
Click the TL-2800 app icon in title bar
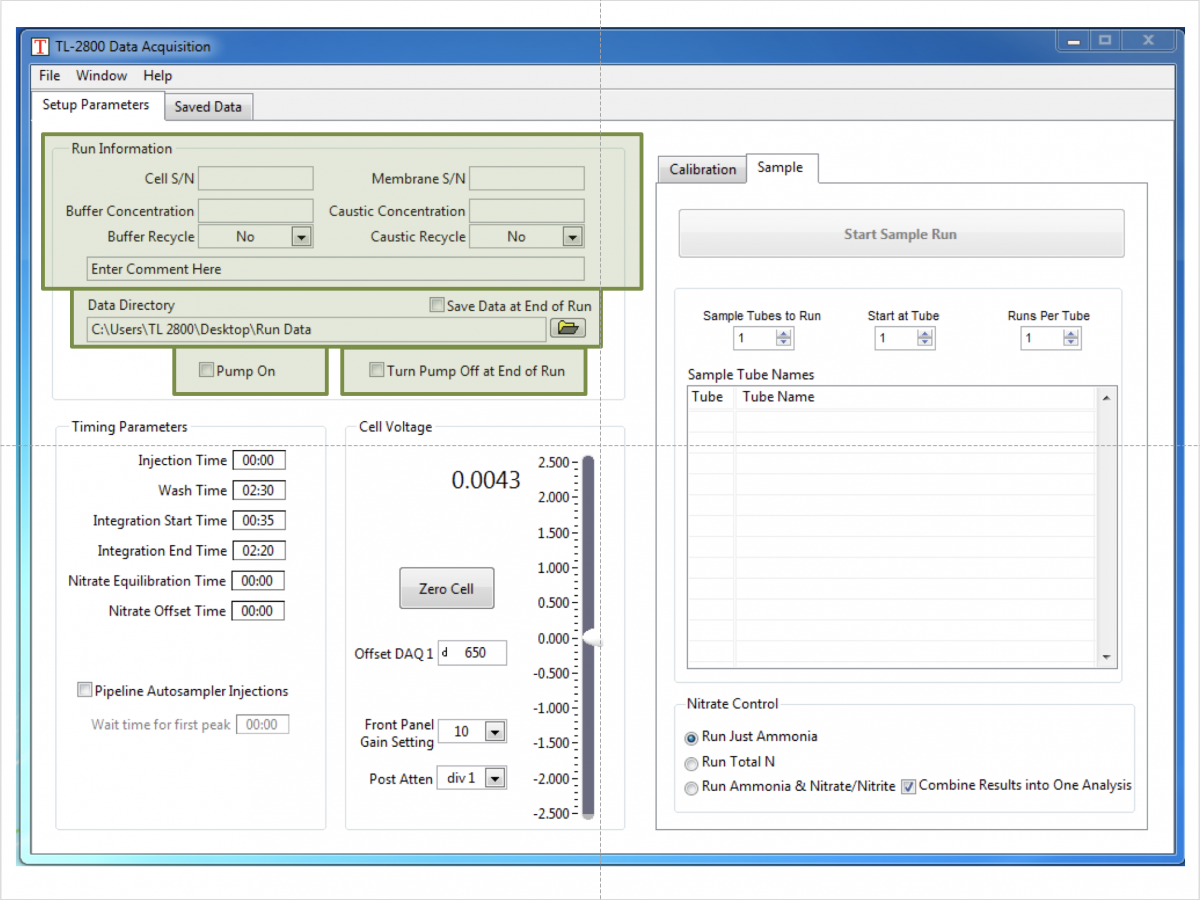[40, 46]
